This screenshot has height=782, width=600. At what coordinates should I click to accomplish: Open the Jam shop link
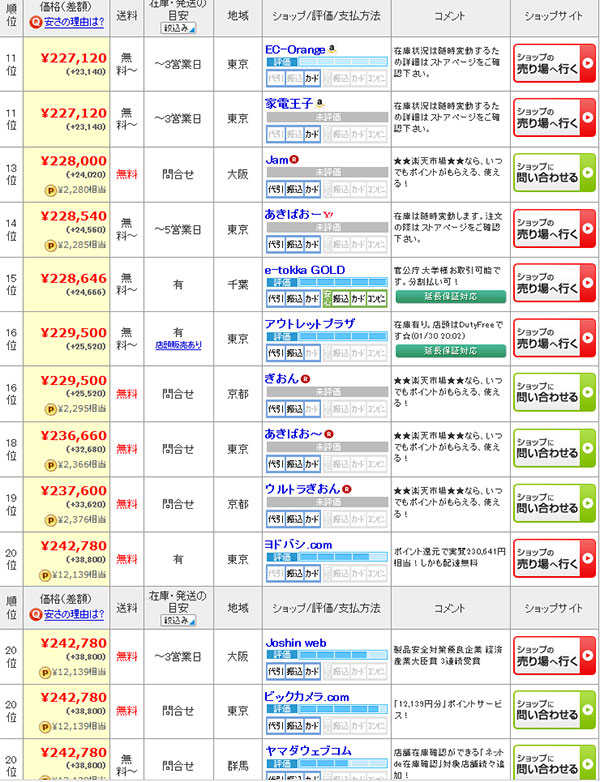[x=277, y=160]
